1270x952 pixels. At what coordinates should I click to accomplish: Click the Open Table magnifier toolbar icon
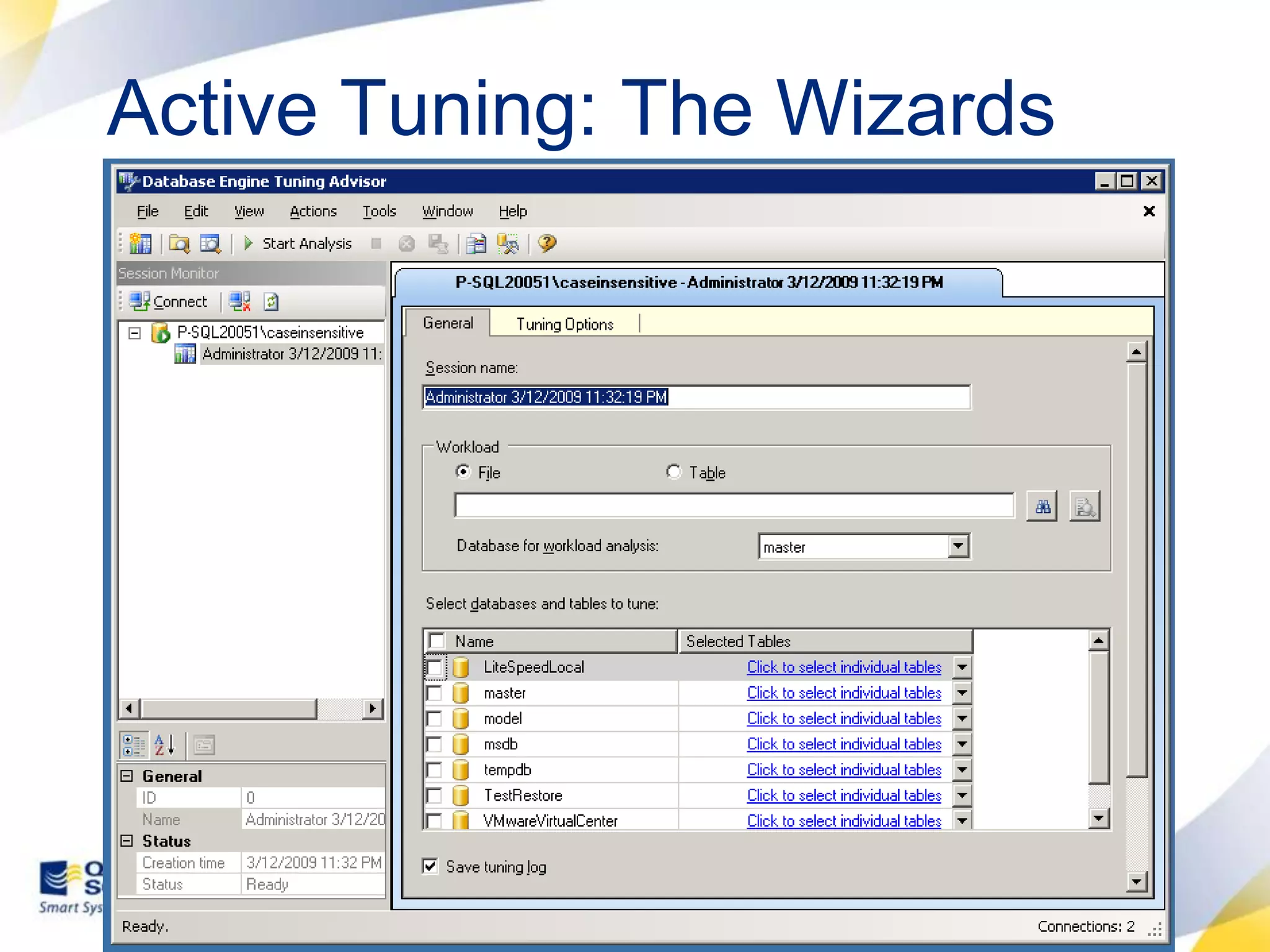tap(210, 244)
